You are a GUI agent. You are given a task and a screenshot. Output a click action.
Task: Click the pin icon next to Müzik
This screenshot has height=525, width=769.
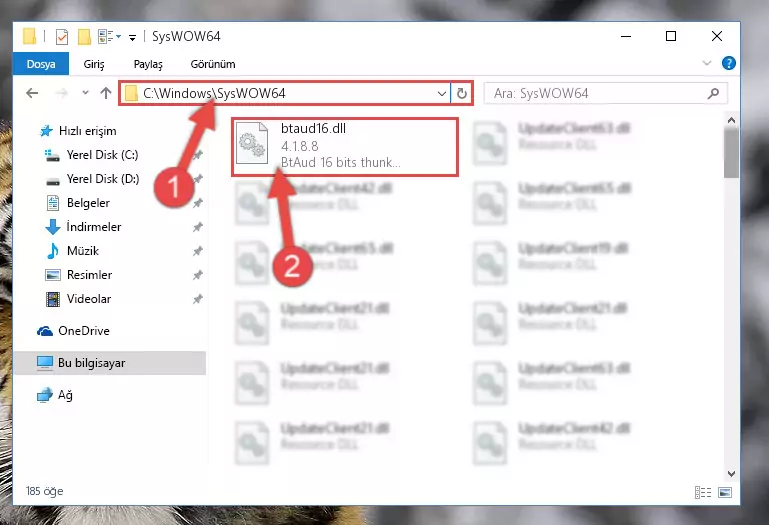coord(198,251)
